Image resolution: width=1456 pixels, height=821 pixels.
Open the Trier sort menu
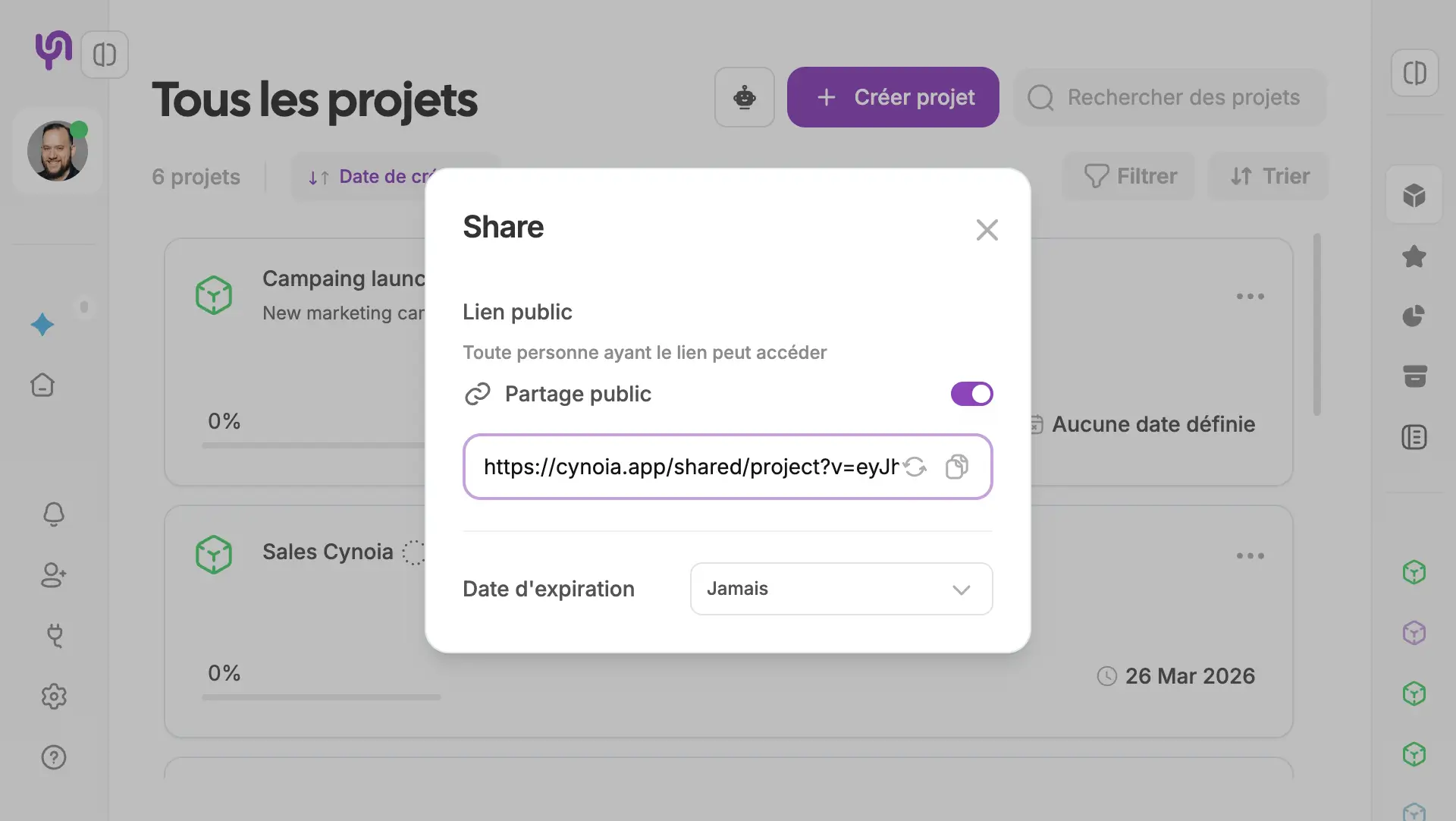[x=1269, y=176]
